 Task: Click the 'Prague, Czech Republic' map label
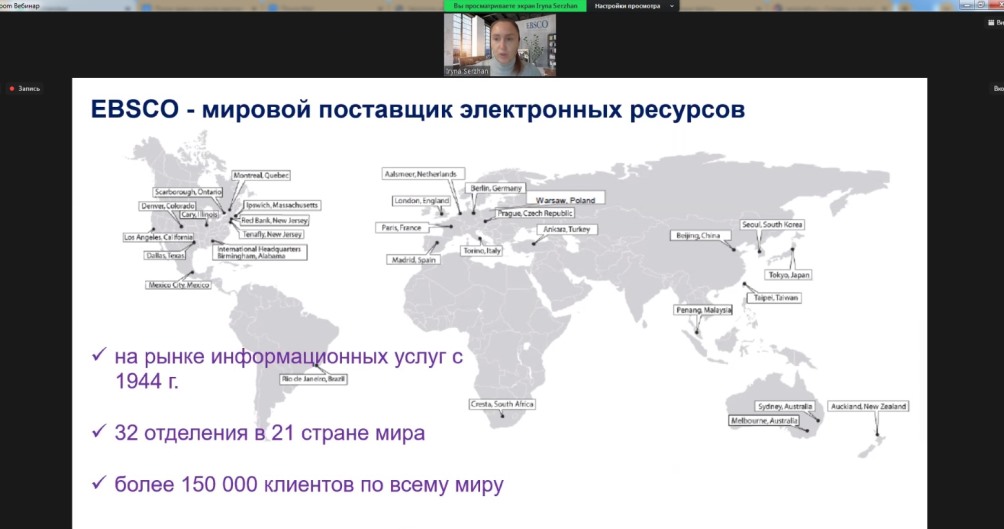[535, 213]
